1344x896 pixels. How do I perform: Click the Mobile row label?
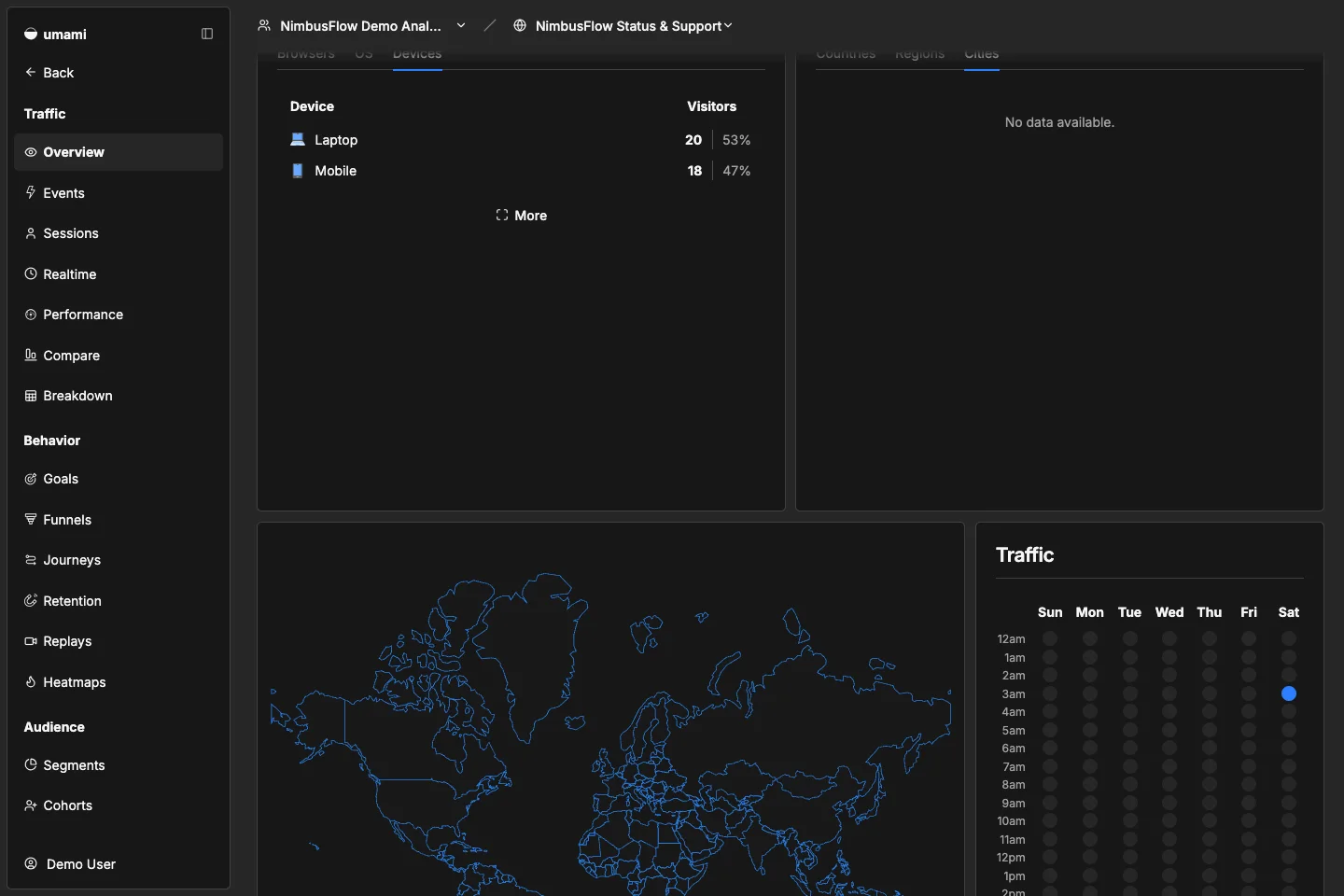click(336, 171)
